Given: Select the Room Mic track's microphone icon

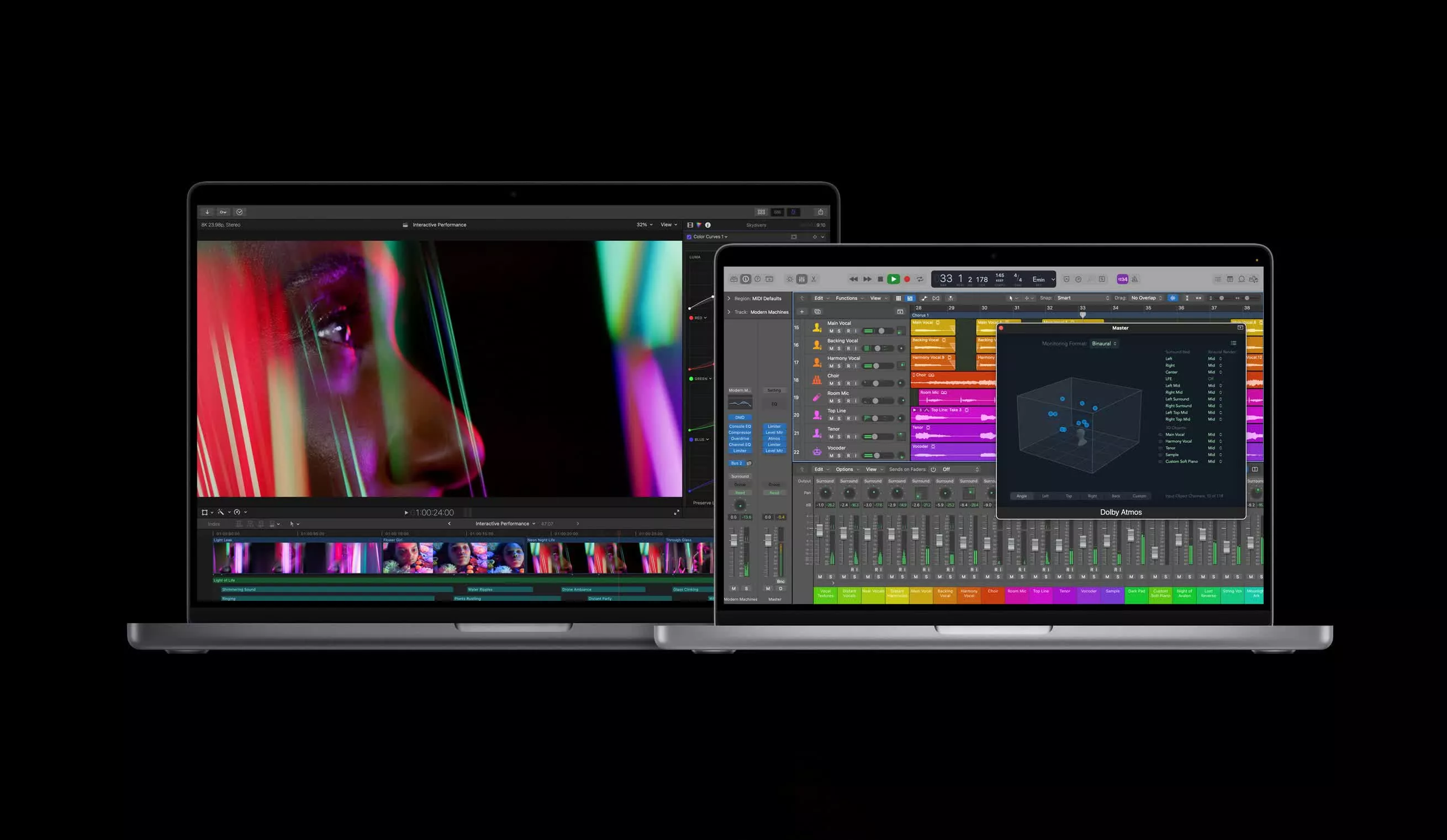Looking at the screenshot, I should point(816,398).
